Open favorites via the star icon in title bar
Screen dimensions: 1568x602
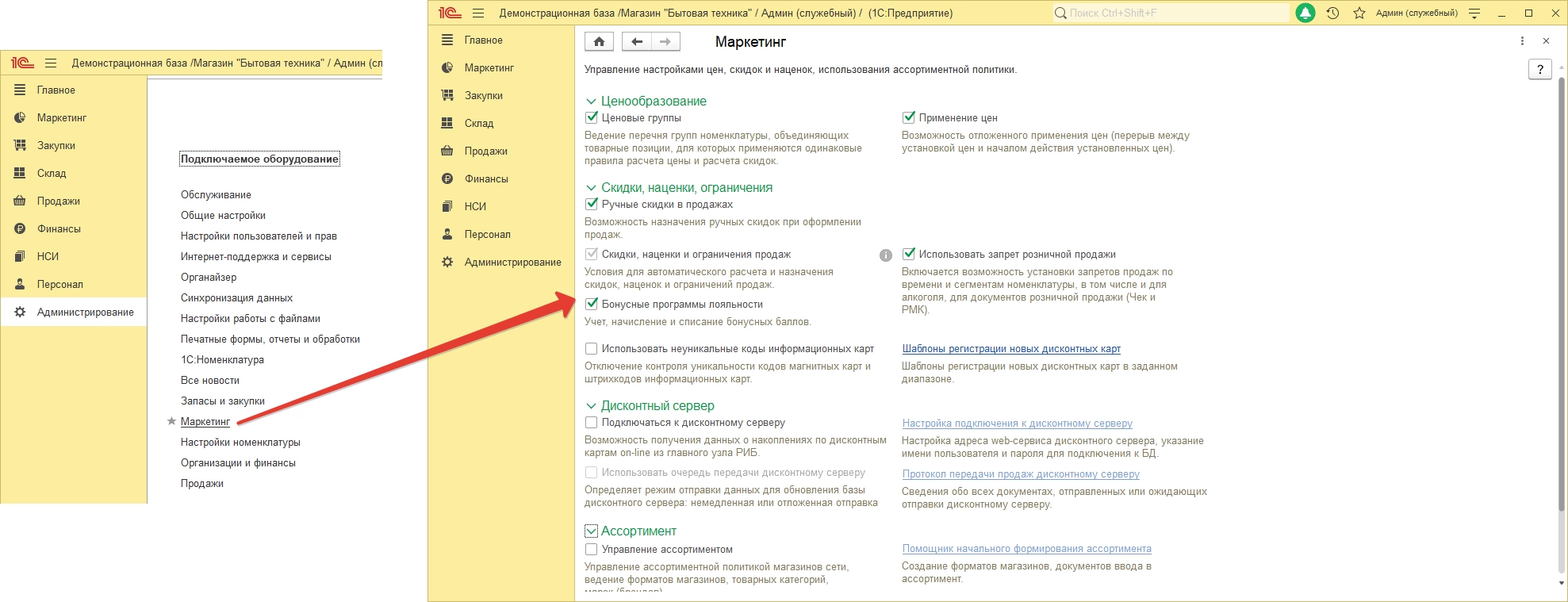click(1359, 13)
